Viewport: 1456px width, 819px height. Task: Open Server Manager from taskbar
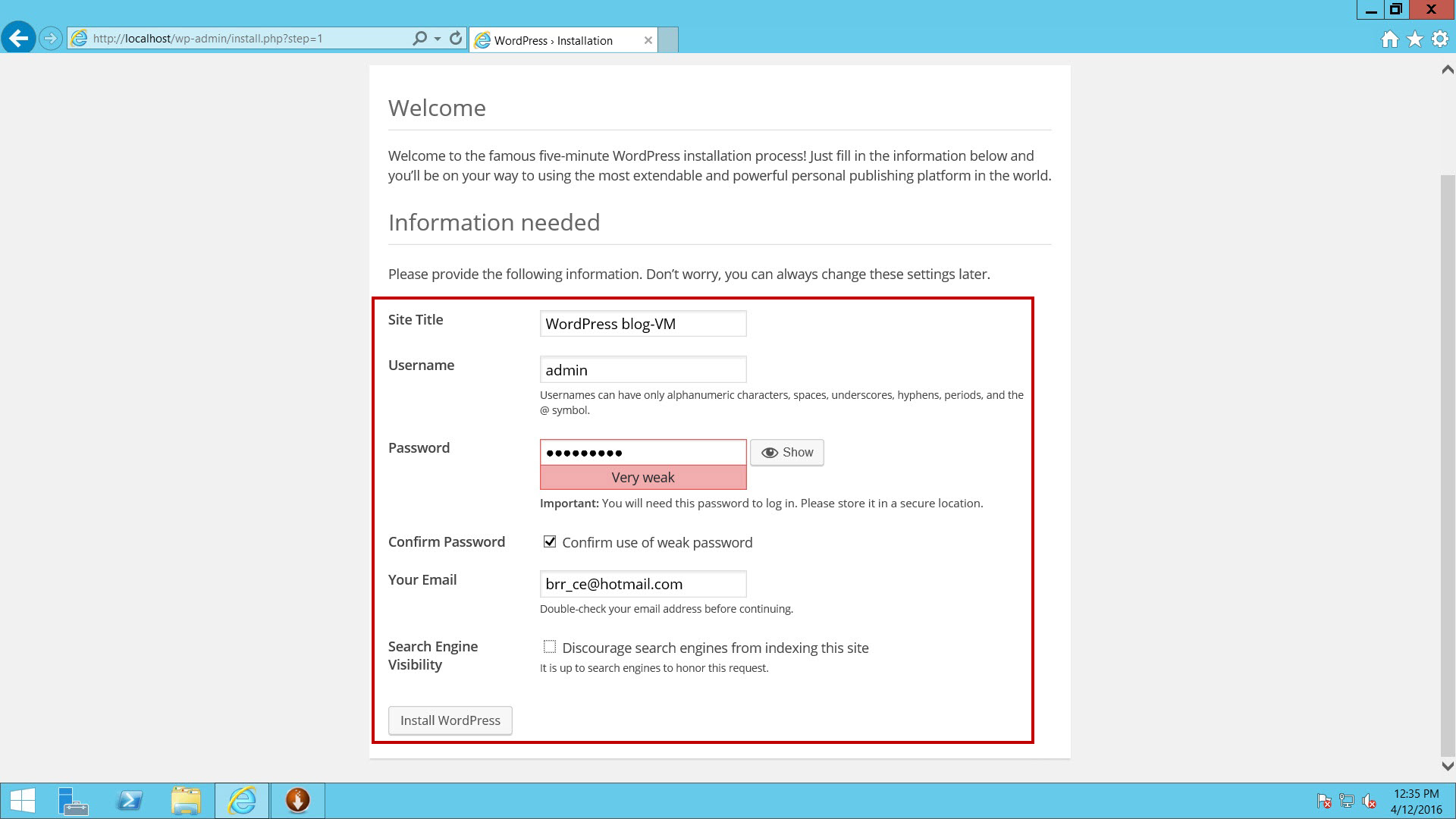73,801
